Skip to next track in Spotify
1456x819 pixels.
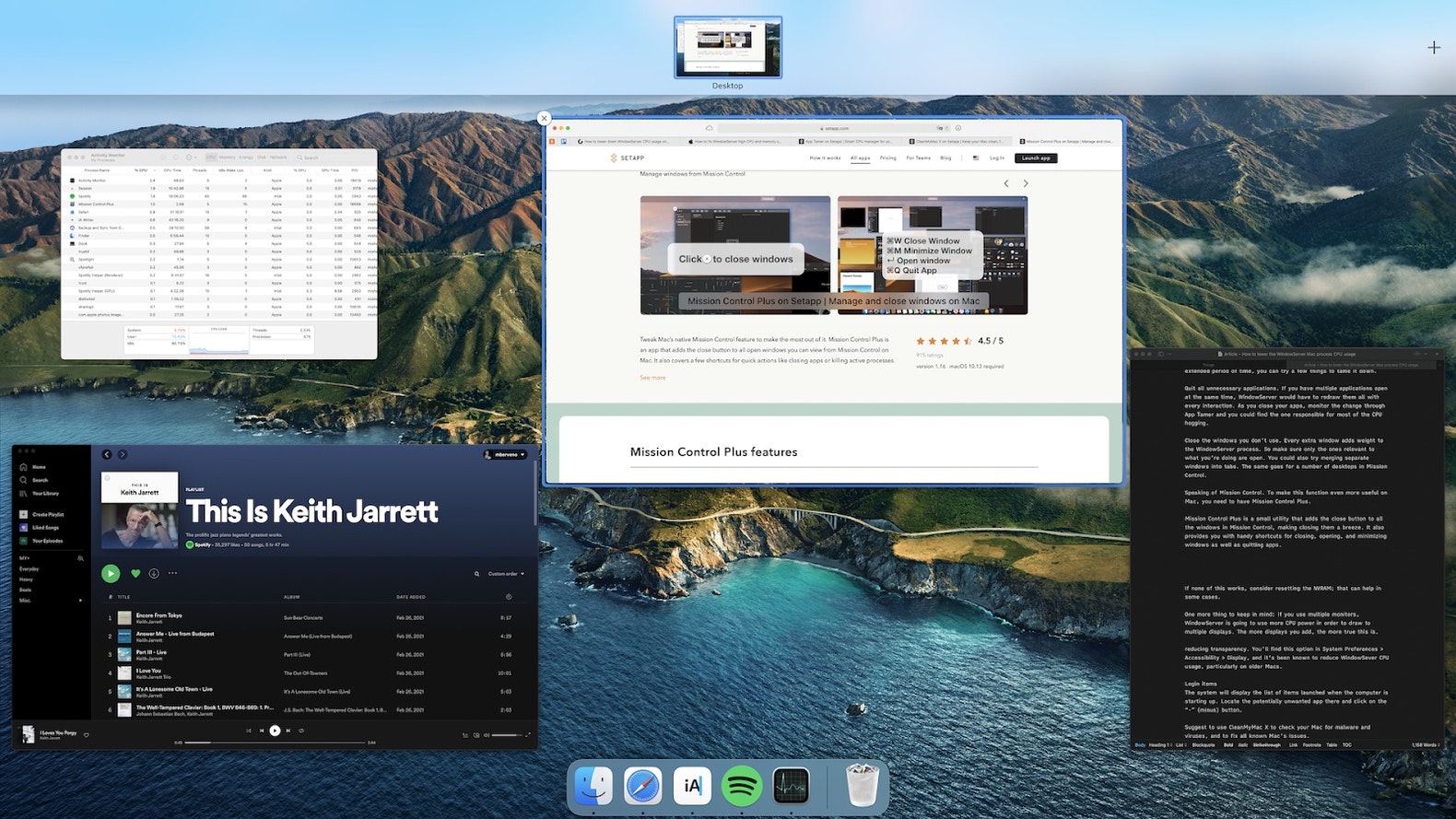click(x=288, y=731)
